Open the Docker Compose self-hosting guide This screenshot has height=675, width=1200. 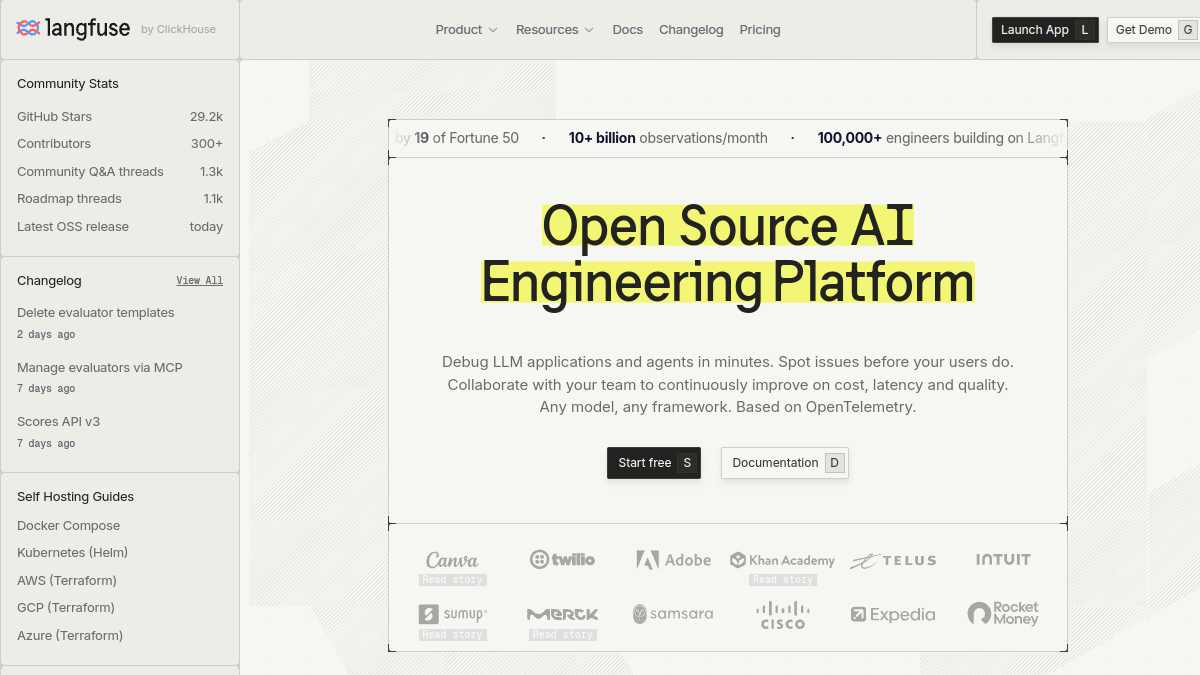tap(68, 526)
